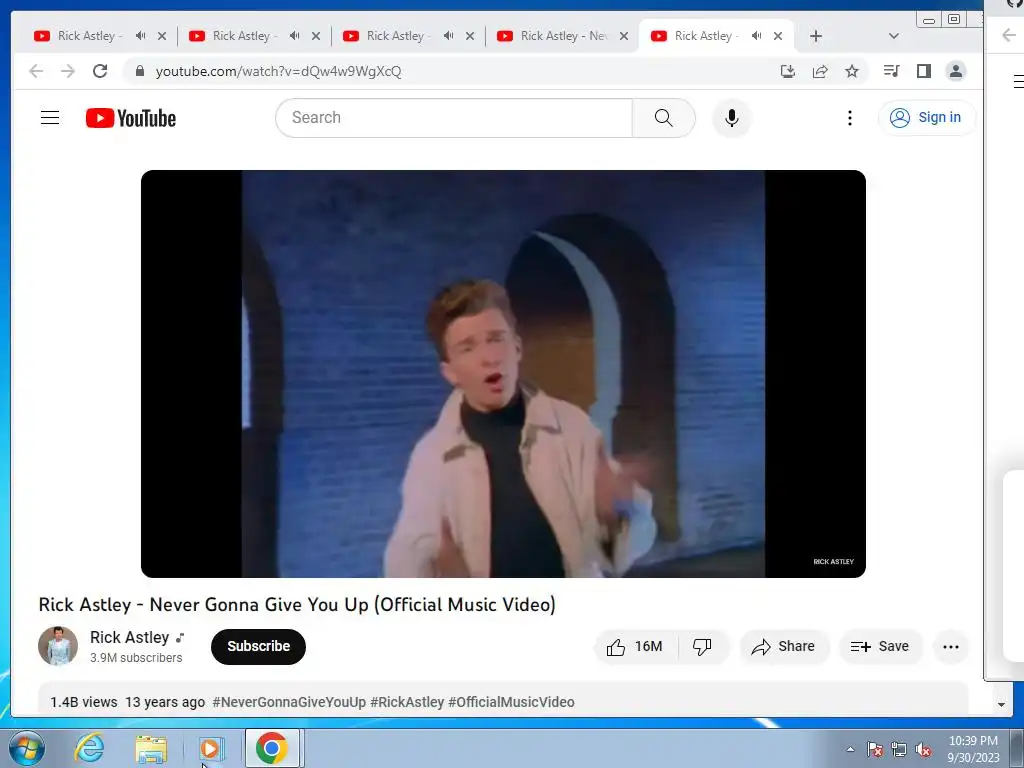
Task: Click the Share button
Action: (x=783, y=647)
